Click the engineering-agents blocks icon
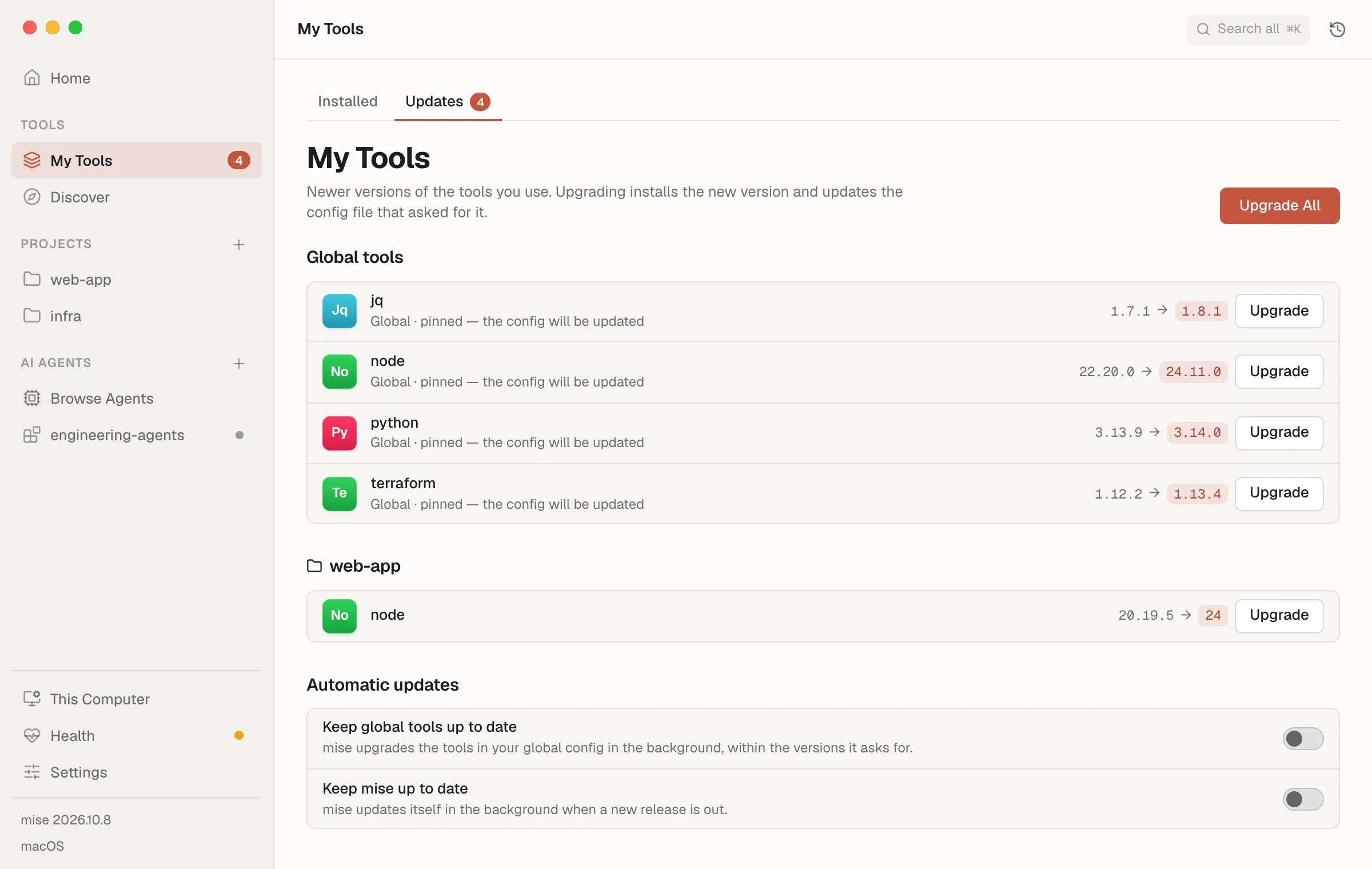Screen dimensions: 1372x869 pyautogui.click(x=32, y=434)
